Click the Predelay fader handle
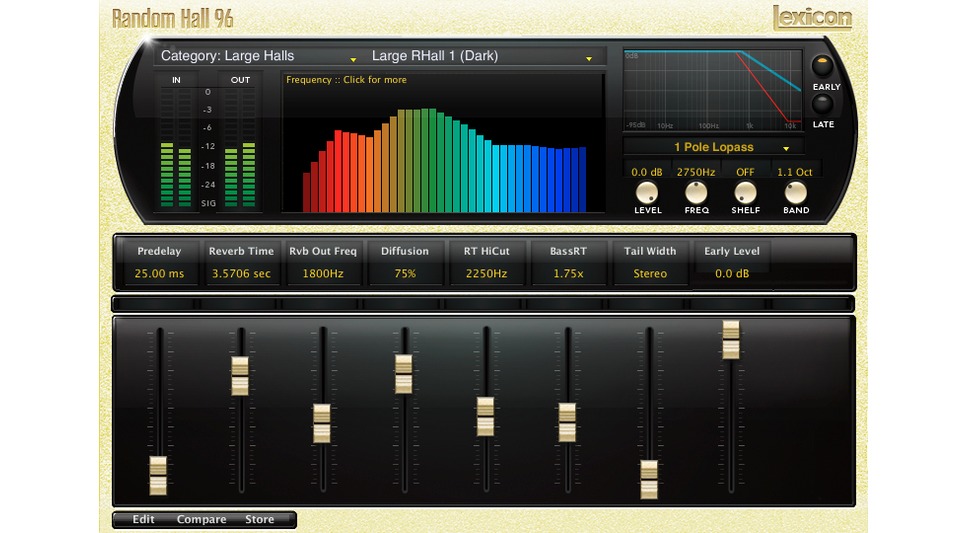This screenshot has width=967, height=533. click(158, 476)
